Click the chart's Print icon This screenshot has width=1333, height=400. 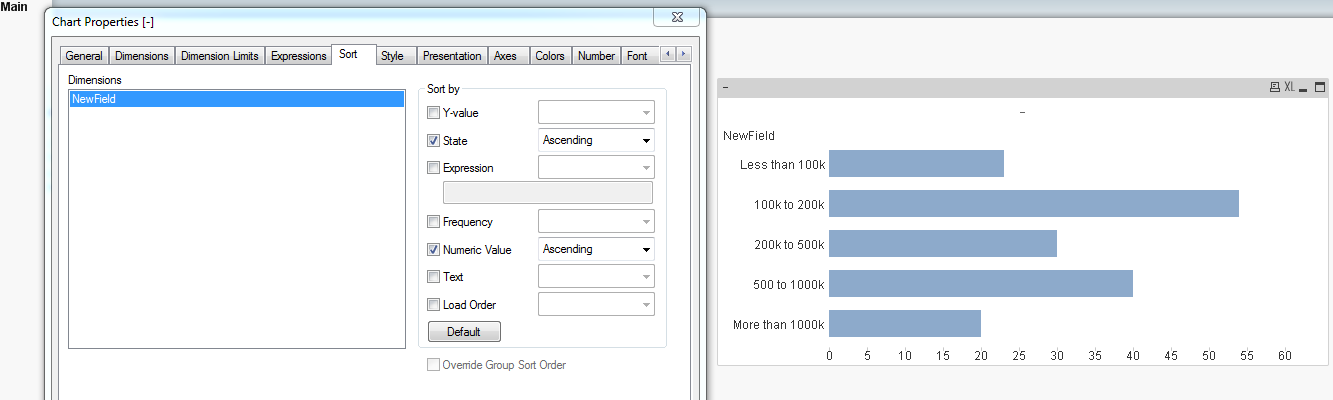(1275, 88)
